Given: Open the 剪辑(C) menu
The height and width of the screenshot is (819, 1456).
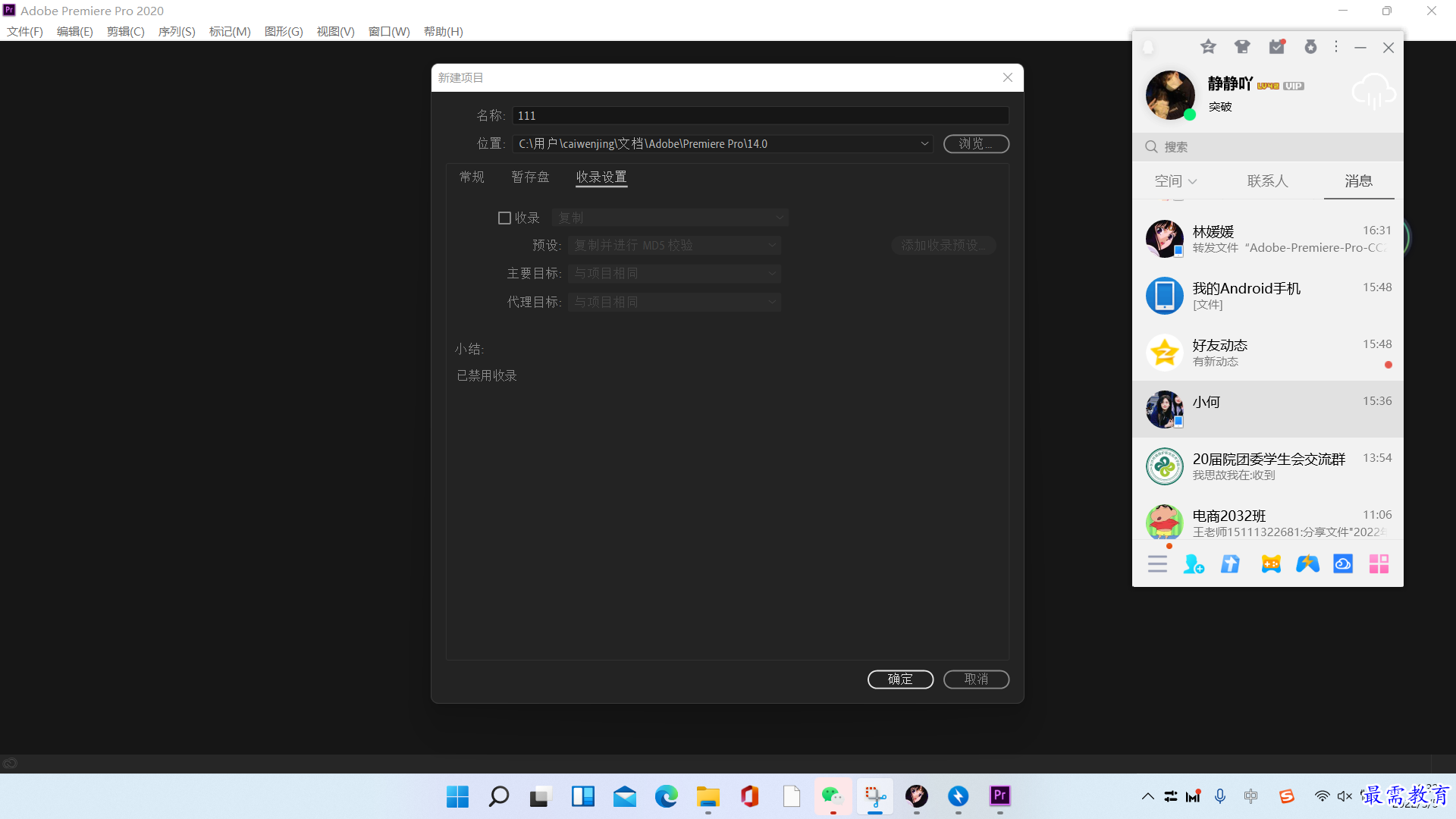Looking at the screenshot, I should pyautogui.click(x=126, y=31).
